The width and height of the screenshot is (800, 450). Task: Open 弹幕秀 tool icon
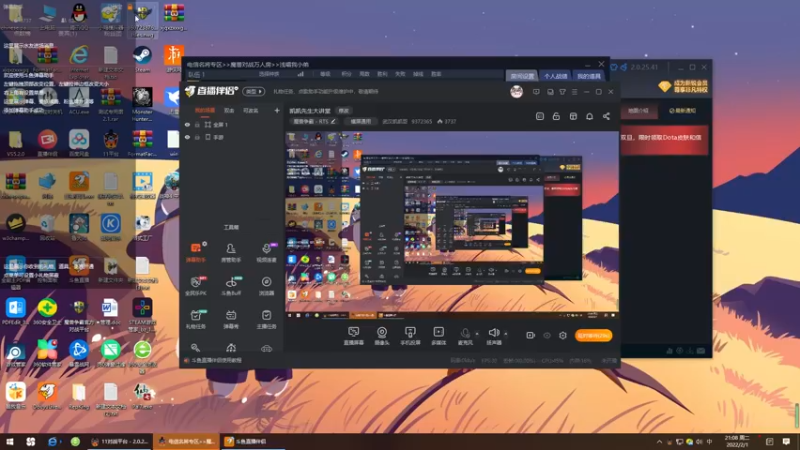[x=231, y=319]
